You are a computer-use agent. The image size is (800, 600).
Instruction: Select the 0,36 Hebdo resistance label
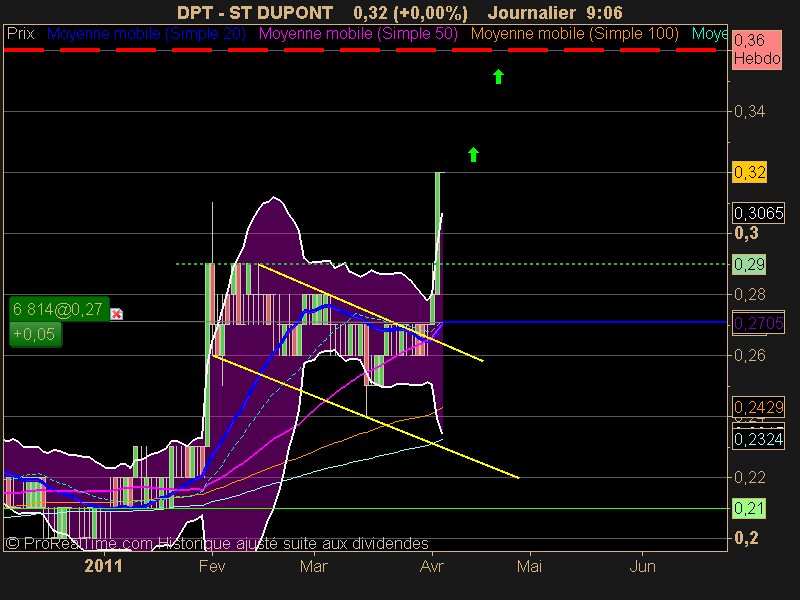click(757, 49)
